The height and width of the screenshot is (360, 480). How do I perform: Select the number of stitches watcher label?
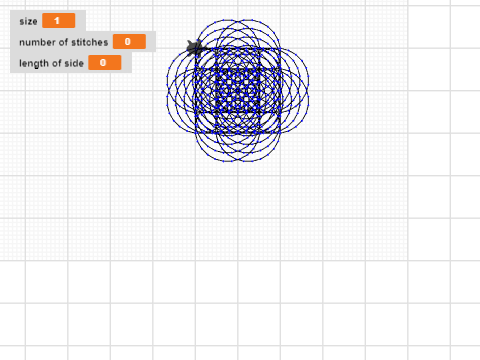coord(64,42)
